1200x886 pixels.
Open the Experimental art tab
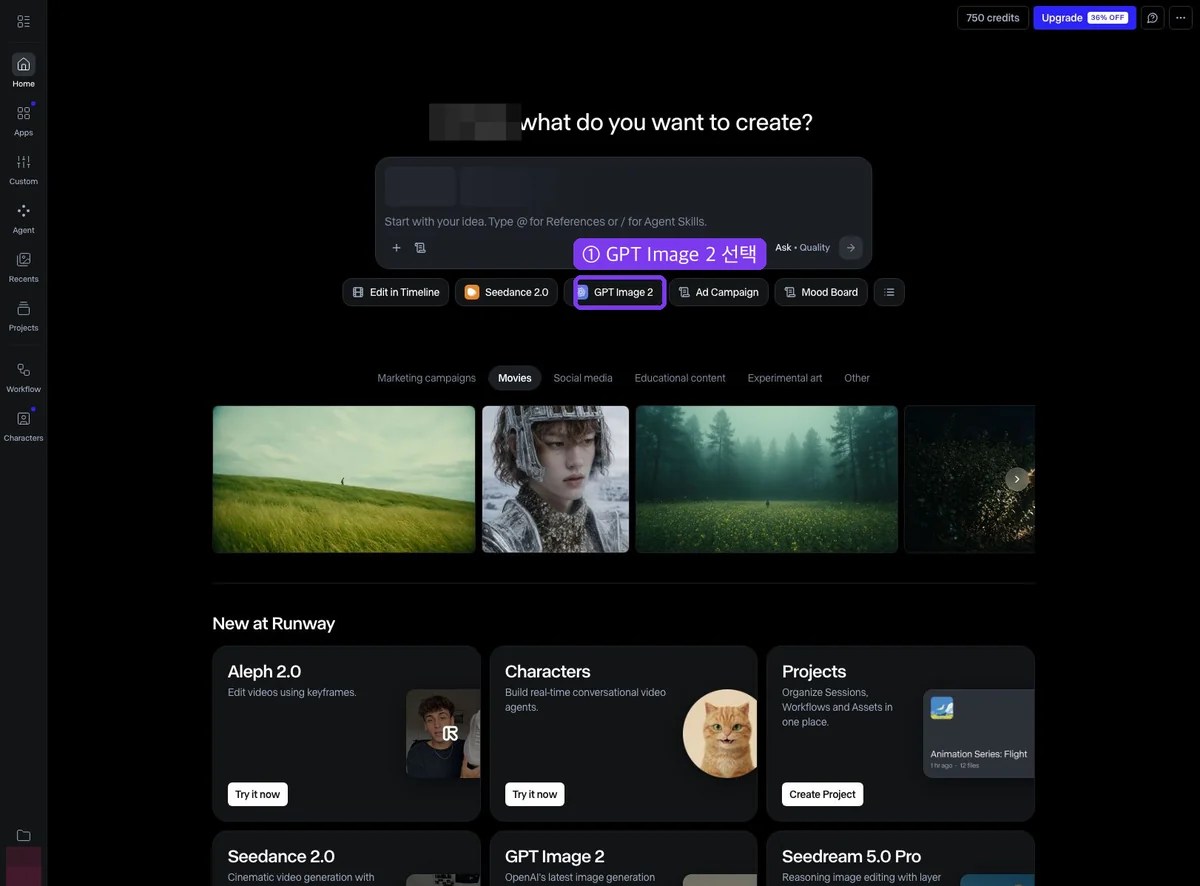(x=785, y=378)
